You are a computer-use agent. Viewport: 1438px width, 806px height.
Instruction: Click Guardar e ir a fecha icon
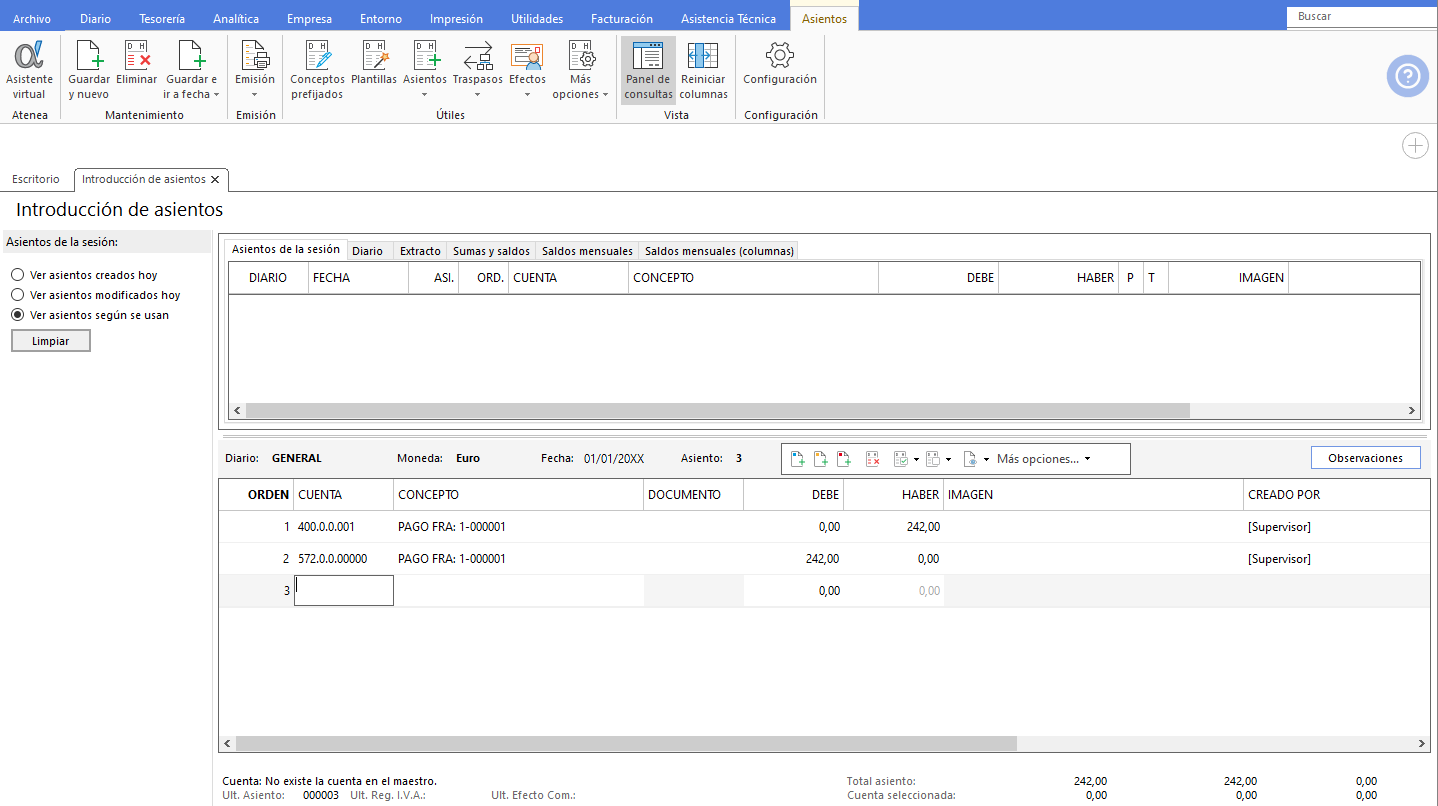(x=191, y=55)
